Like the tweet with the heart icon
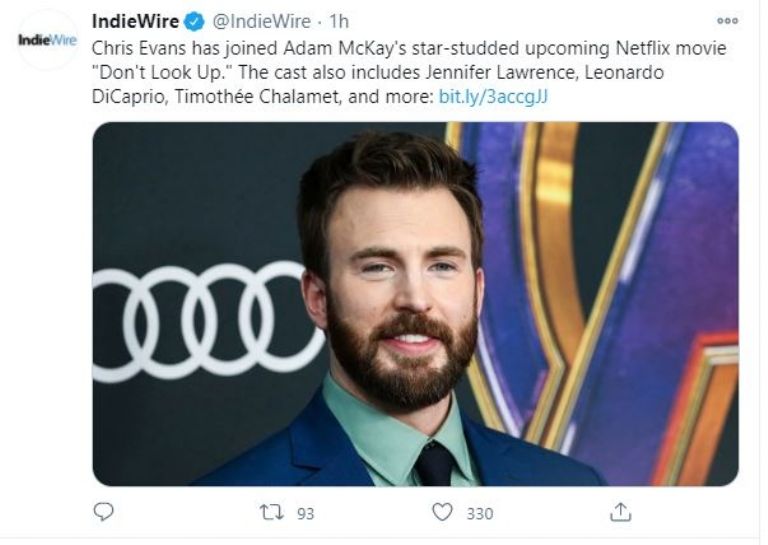The image size is (768, 545). point(443,512)
